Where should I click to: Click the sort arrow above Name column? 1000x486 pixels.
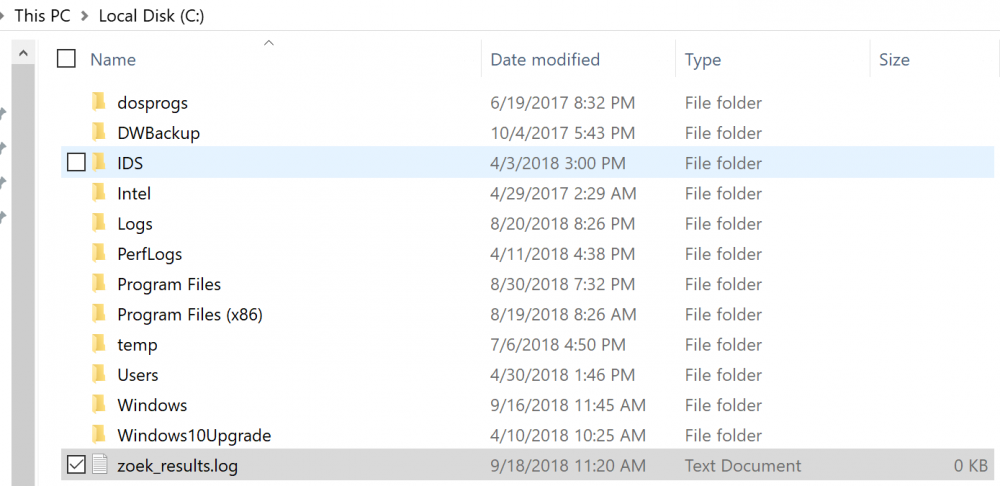[268, 43]
